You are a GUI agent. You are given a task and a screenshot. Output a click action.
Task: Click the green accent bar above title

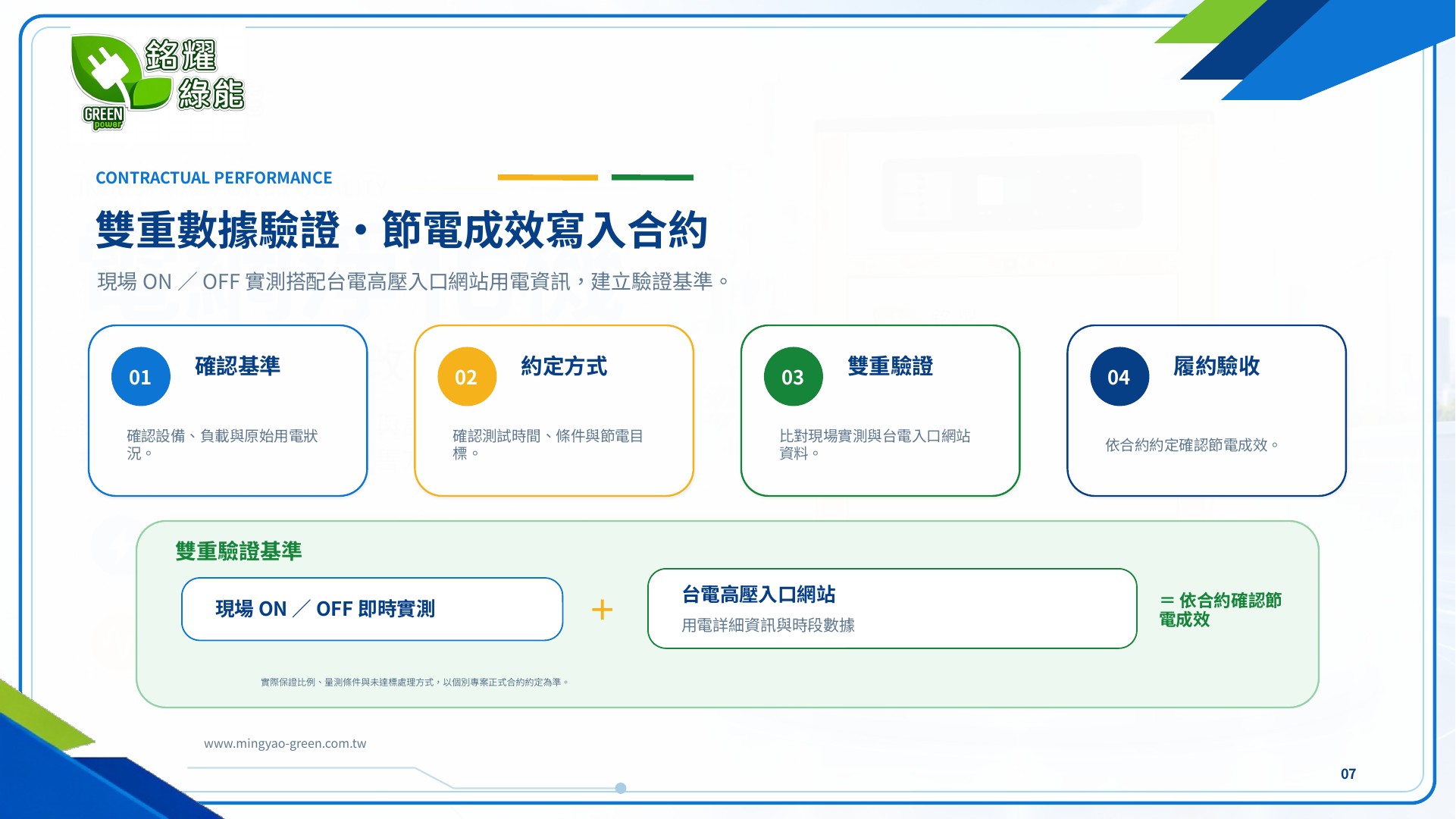coord(653,177)
